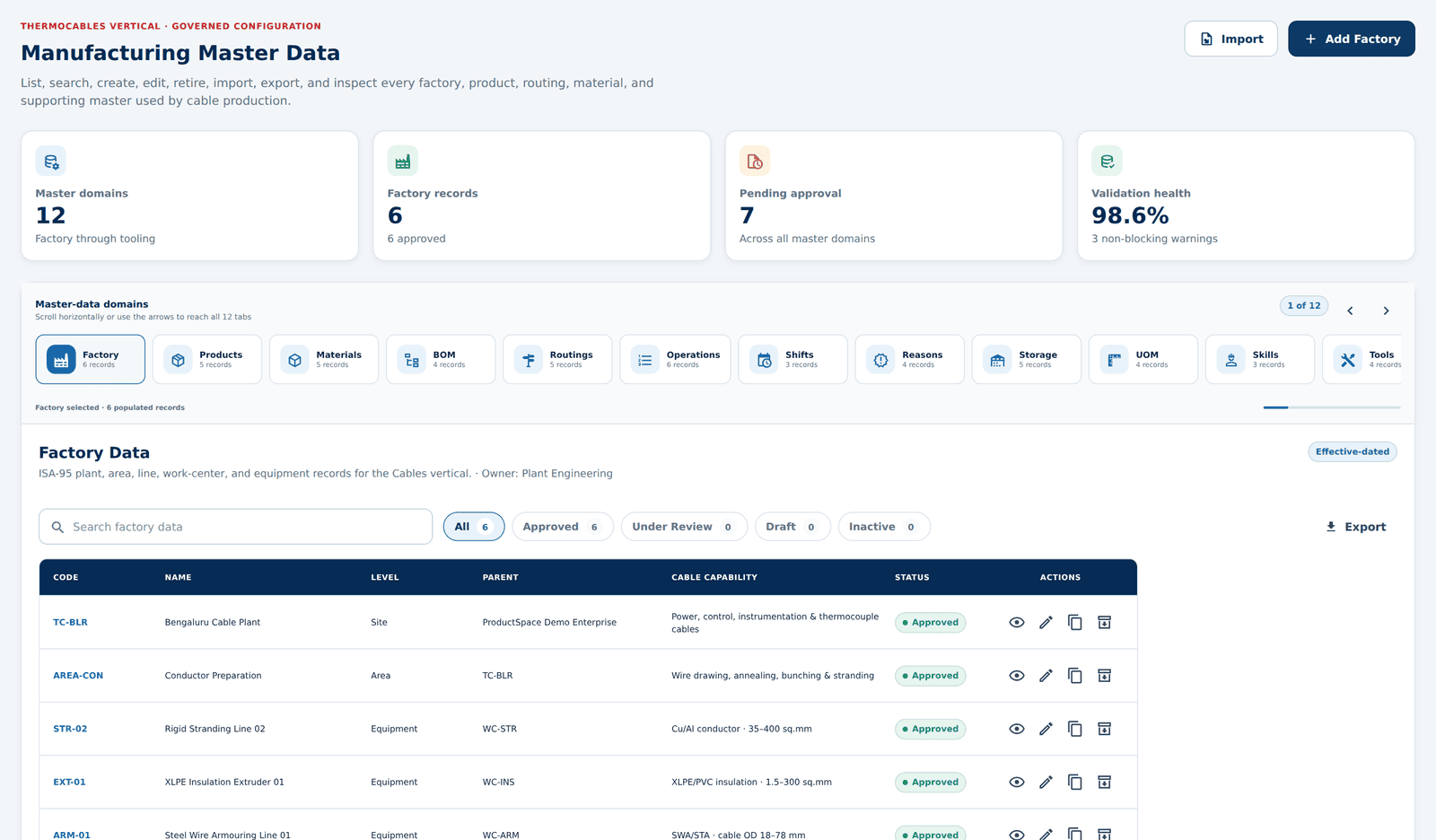The image size is (1436, 840).
Task: Open the TC-BLR code link
Action: (70, 622)
